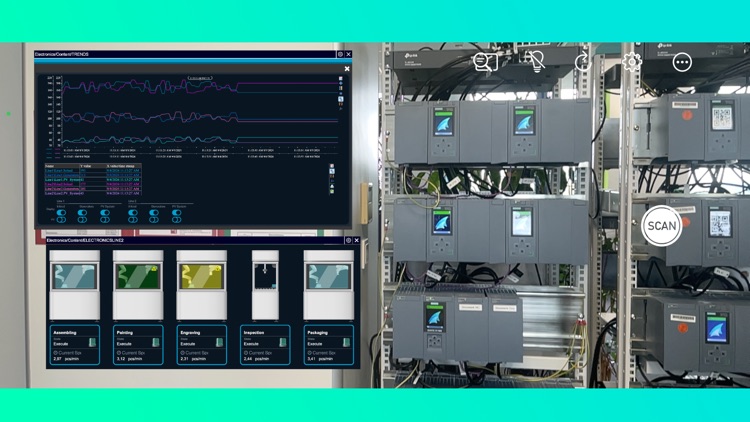Toggle second-row switch under Line 2 PV System
Screen dimensions: 750x422
176,220
